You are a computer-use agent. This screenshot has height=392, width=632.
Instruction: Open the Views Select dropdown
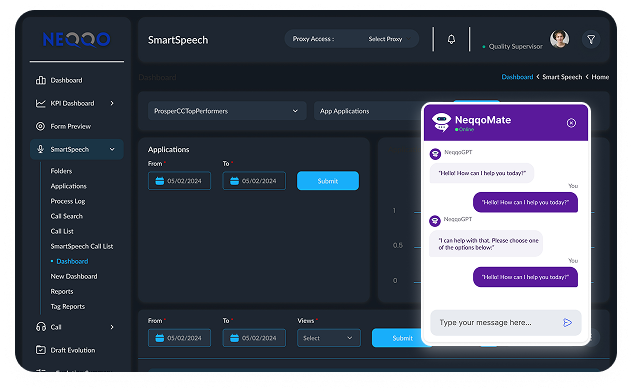click(x=329, y=338)
